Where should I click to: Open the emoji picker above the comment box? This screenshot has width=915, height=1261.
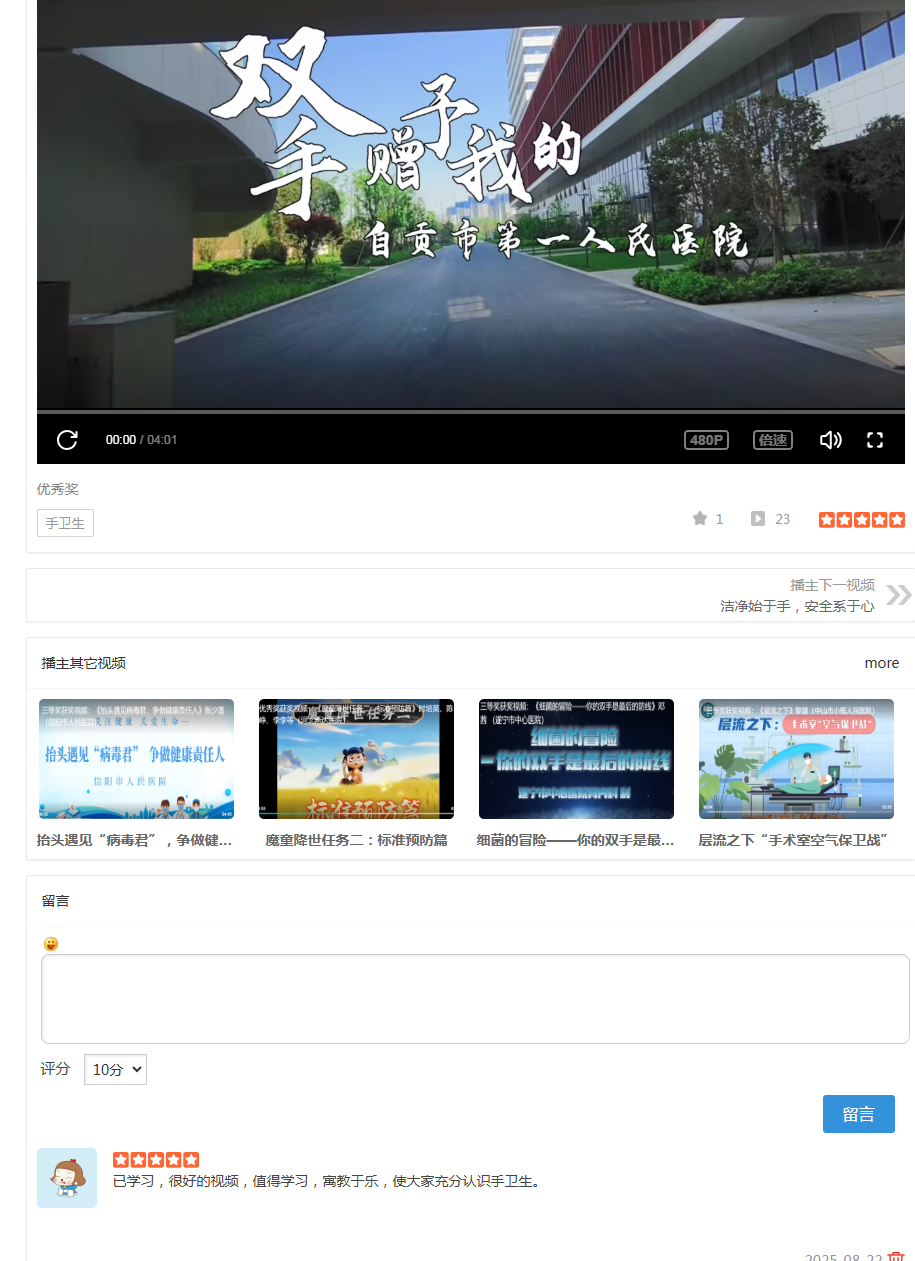pyautogui.click(x=51, y=944)
